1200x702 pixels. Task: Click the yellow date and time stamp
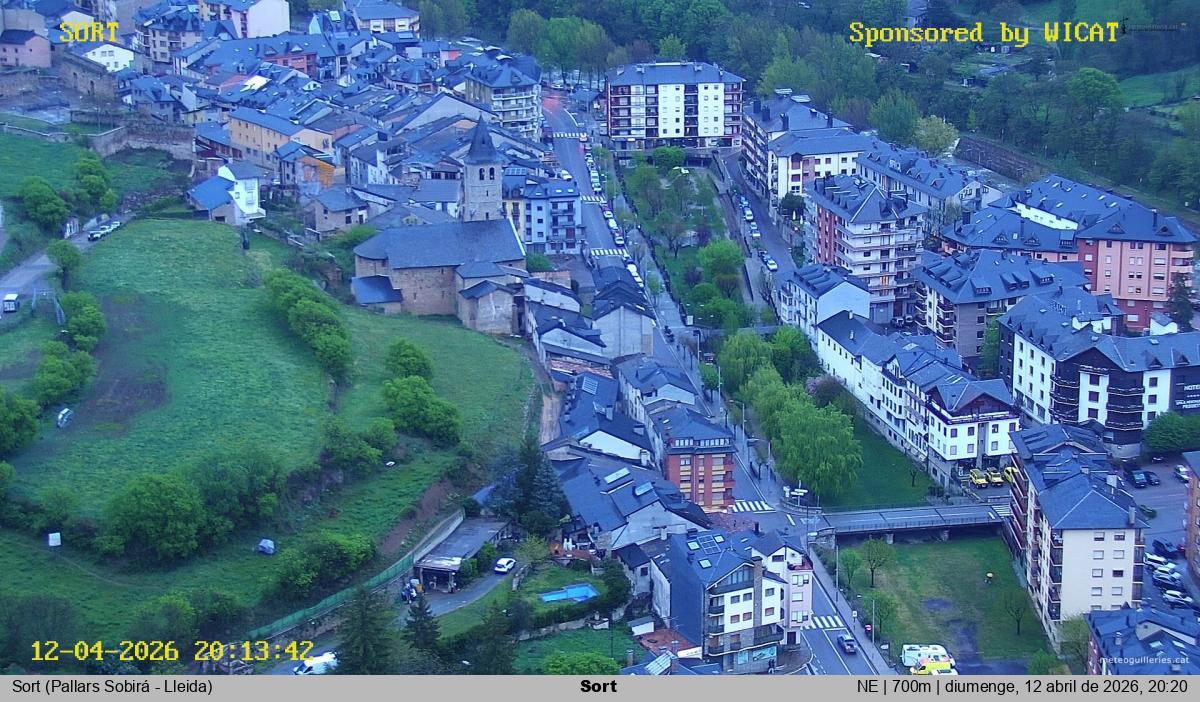(171, 651)
